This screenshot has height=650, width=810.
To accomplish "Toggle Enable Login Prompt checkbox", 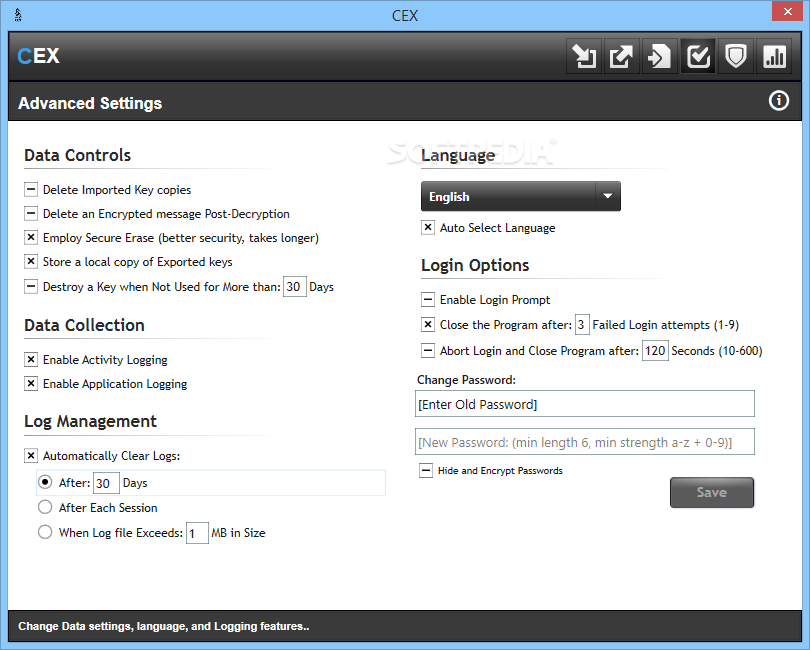I will [428, 300].
